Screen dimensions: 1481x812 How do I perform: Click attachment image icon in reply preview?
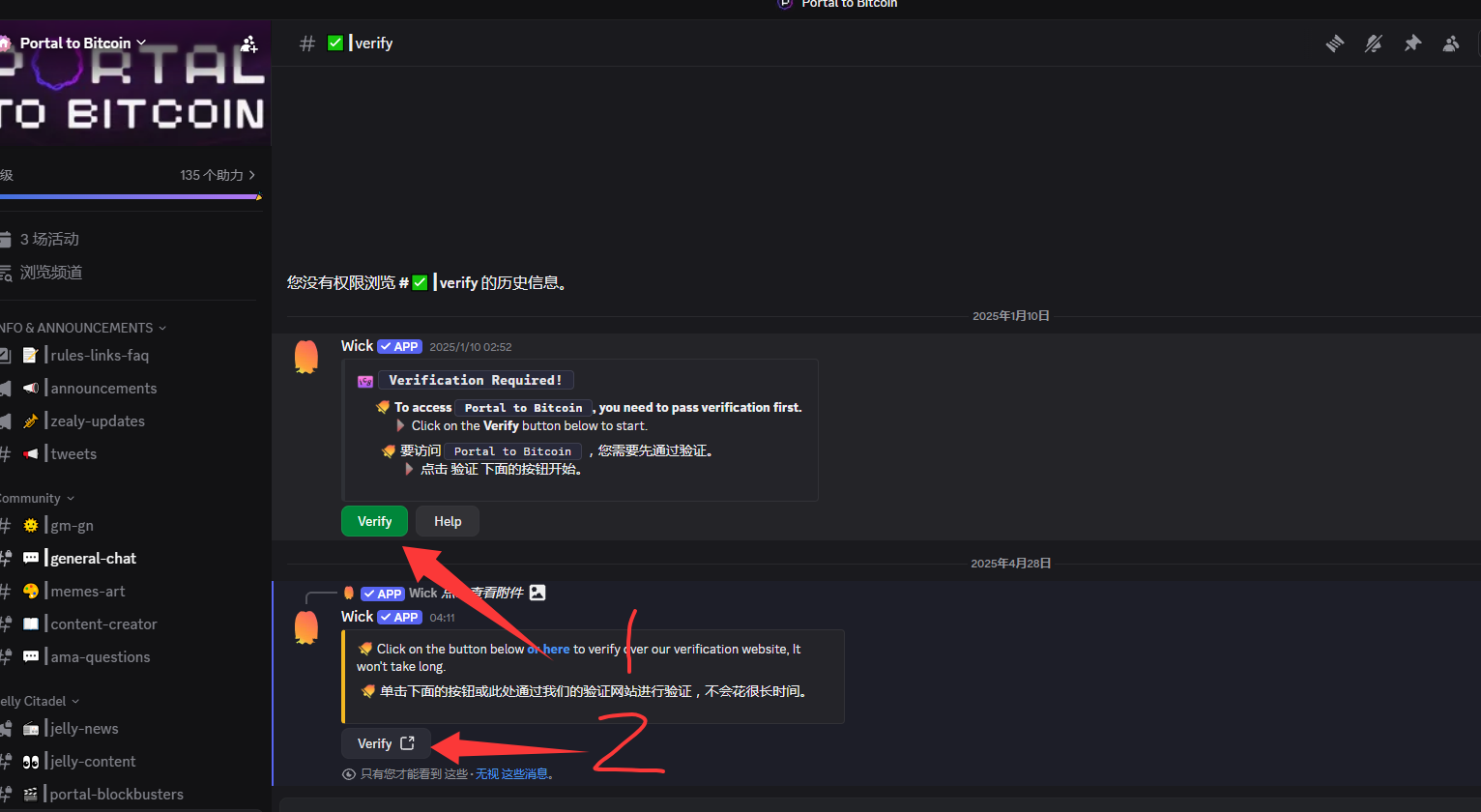pyautogui.click(x=537, y=593)
